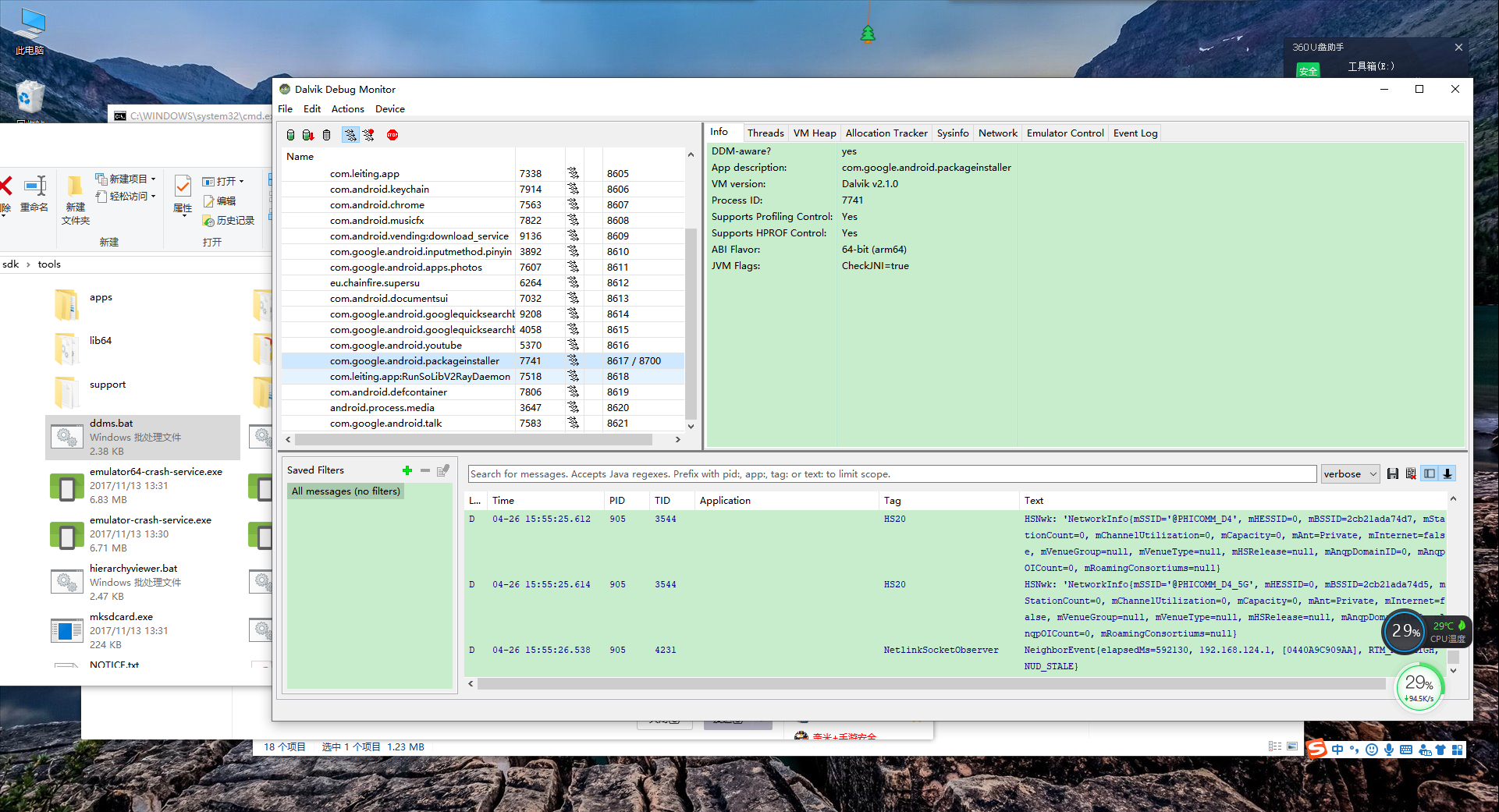This screenshot has height=812, width=1499.
Task: Click the Name column header in device list
Action: pyautogui.click(x=398, y=157)
